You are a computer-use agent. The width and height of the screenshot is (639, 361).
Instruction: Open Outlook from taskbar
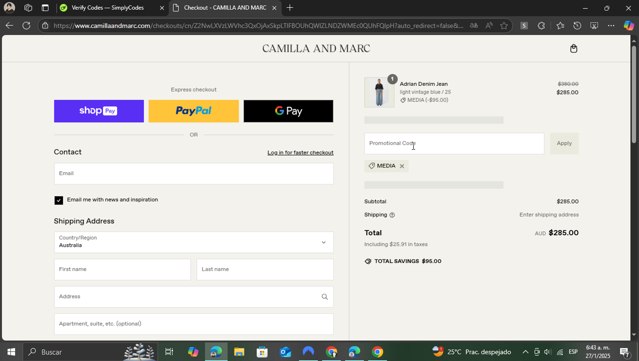[285, 352]
